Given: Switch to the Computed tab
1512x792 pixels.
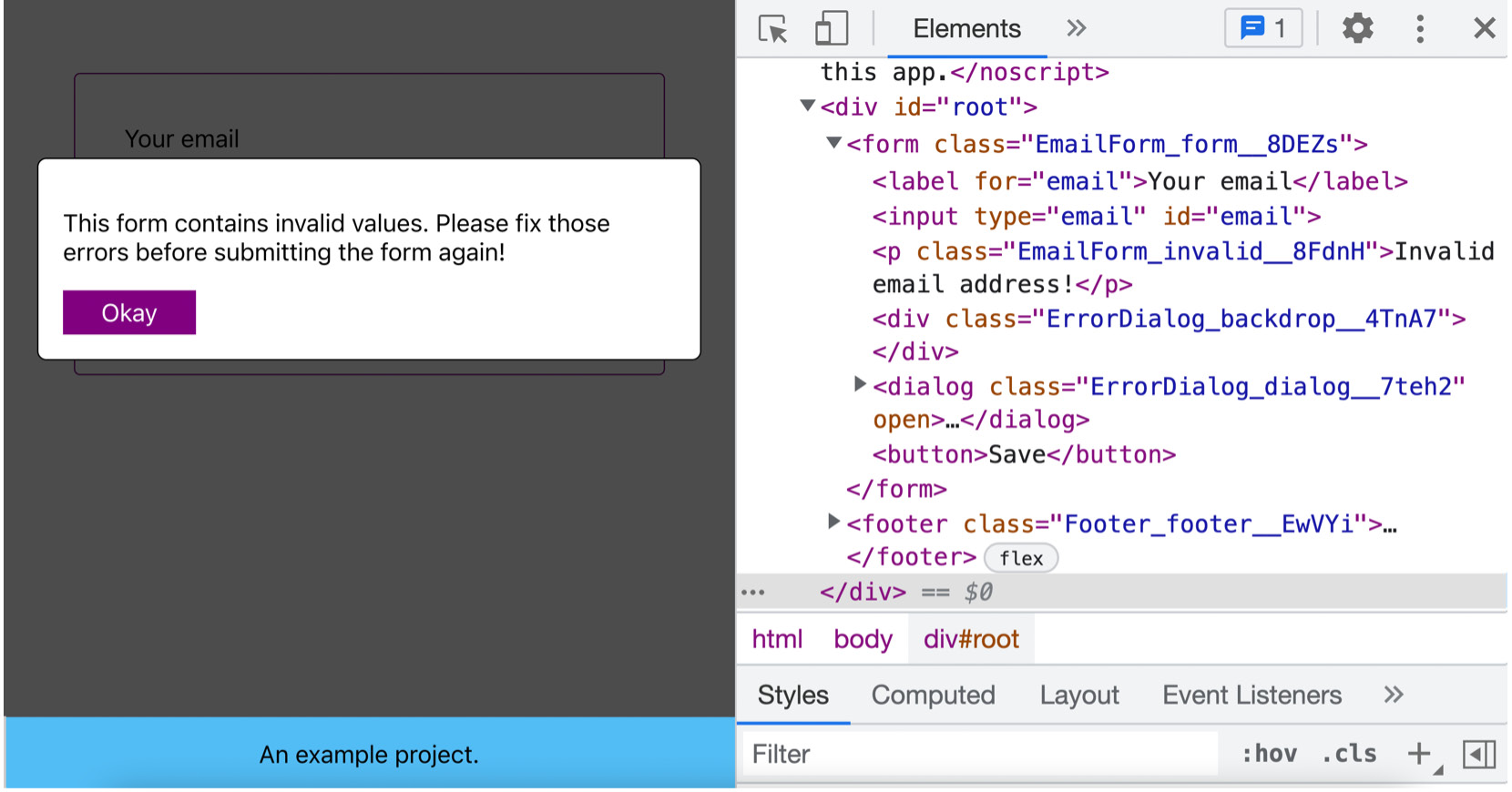Looking at the screenshot, I should click(x=933, y=696).
